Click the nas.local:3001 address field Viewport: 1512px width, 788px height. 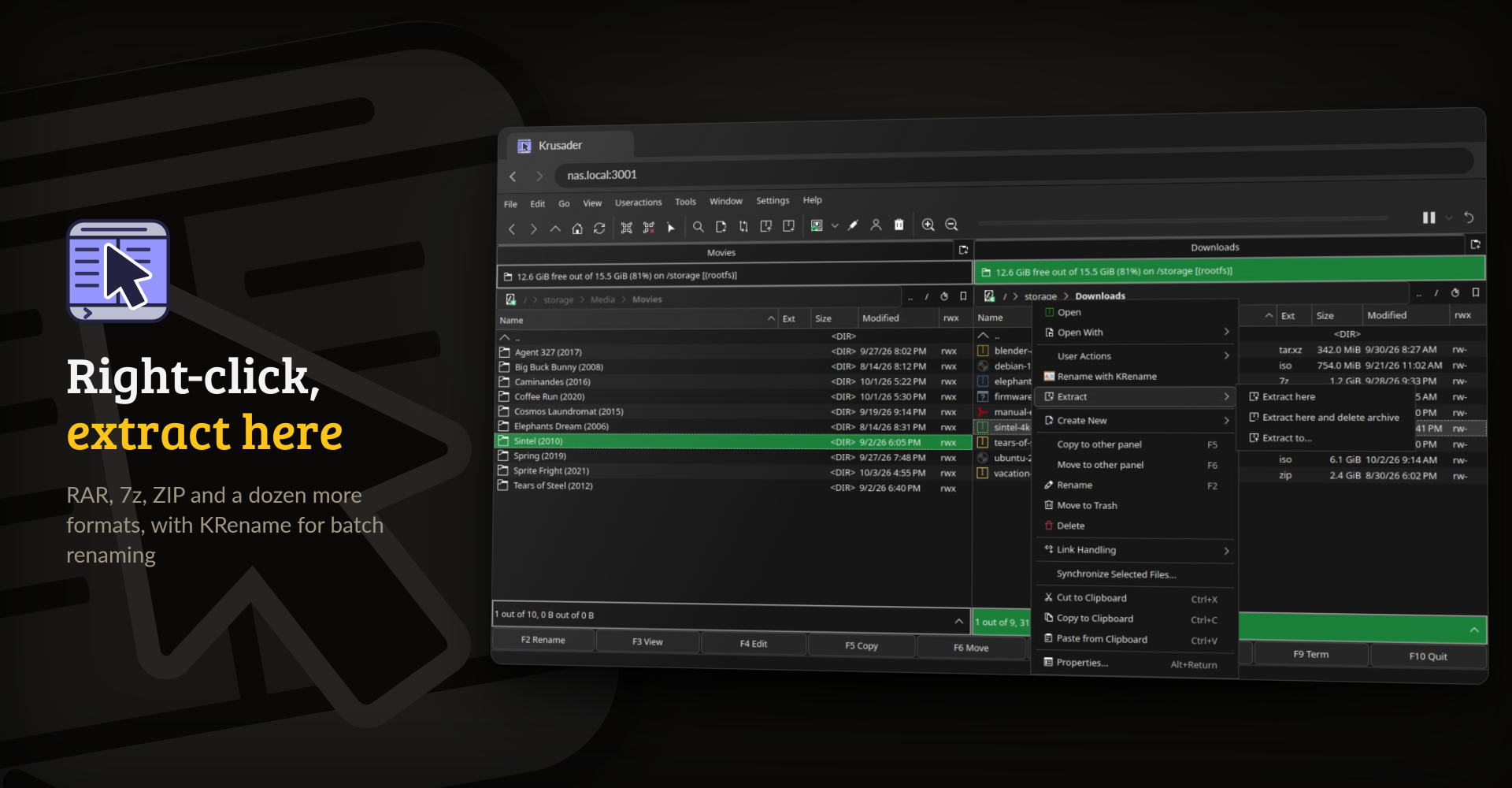[x=1014, y=169]
